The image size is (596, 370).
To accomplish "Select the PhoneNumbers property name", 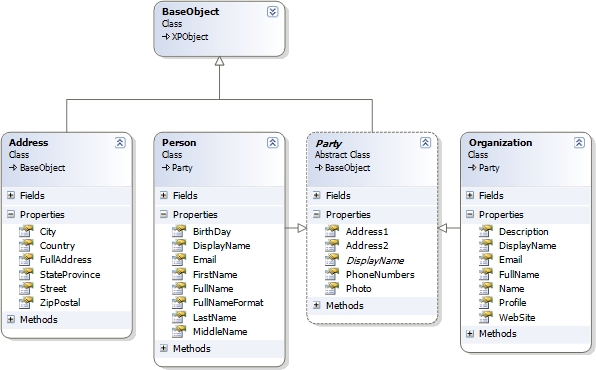I will coord(380,275).
